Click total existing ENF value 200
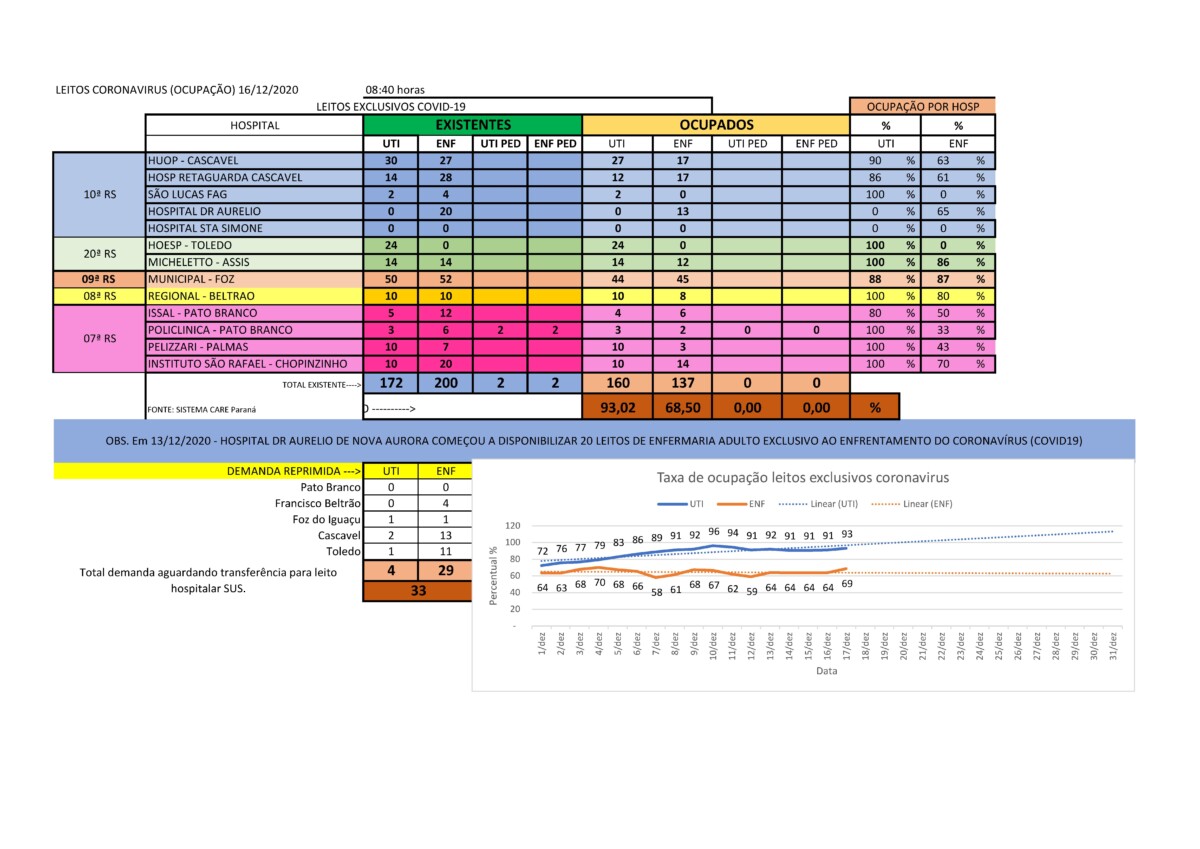This screenshot has width=1200, height=849. click(445, 382)
